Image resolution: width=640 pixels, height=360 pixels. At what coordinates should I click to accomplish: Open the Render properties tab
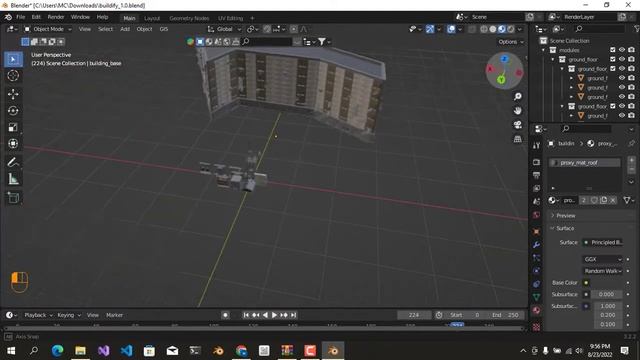(x=536, y=162)
